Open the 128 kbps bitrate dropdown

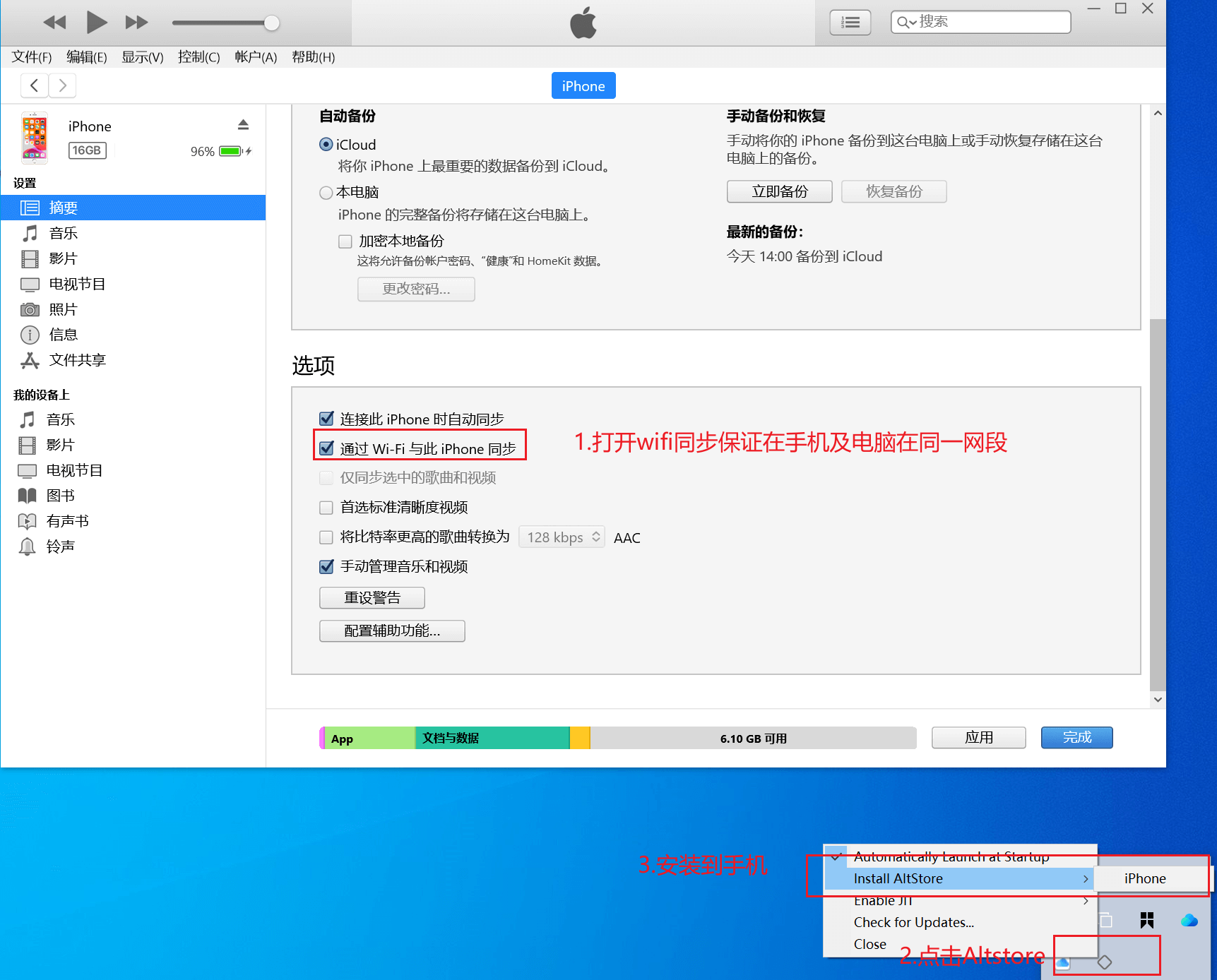(x=562, y=537)
